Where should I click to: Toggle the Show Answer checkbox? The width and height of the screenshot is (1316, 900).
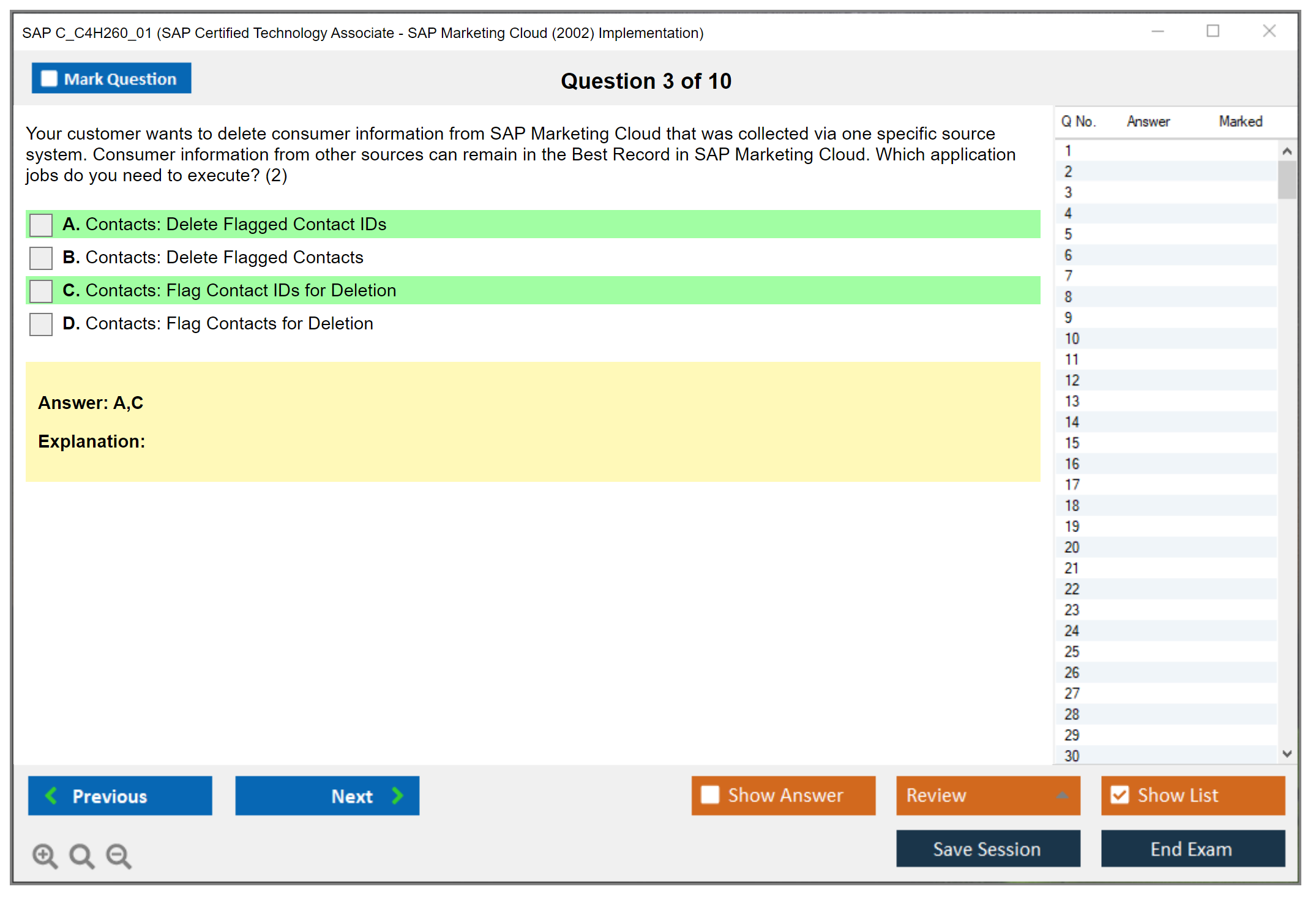tap(710, 795)
